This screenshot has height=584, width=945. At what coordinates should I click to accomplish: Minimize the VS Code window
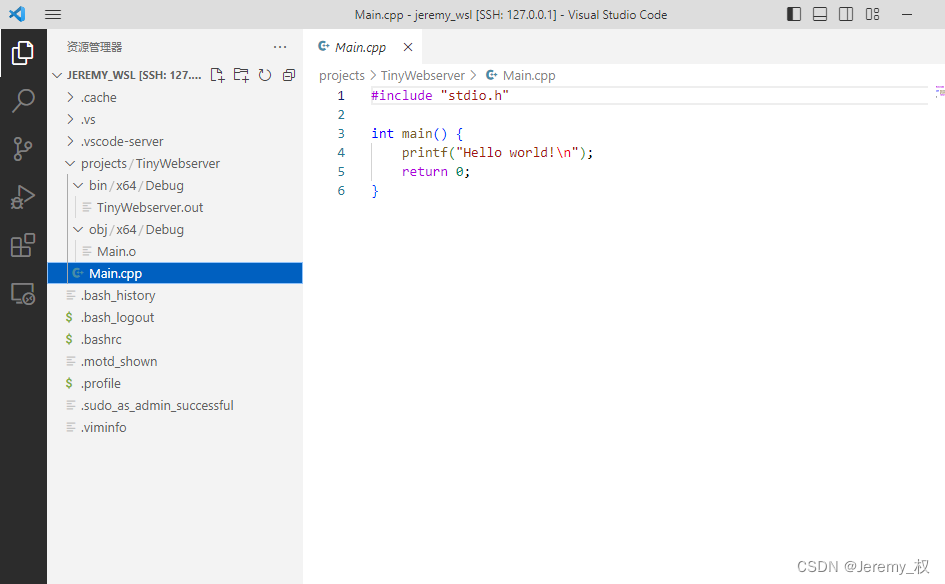click(906, 14)
